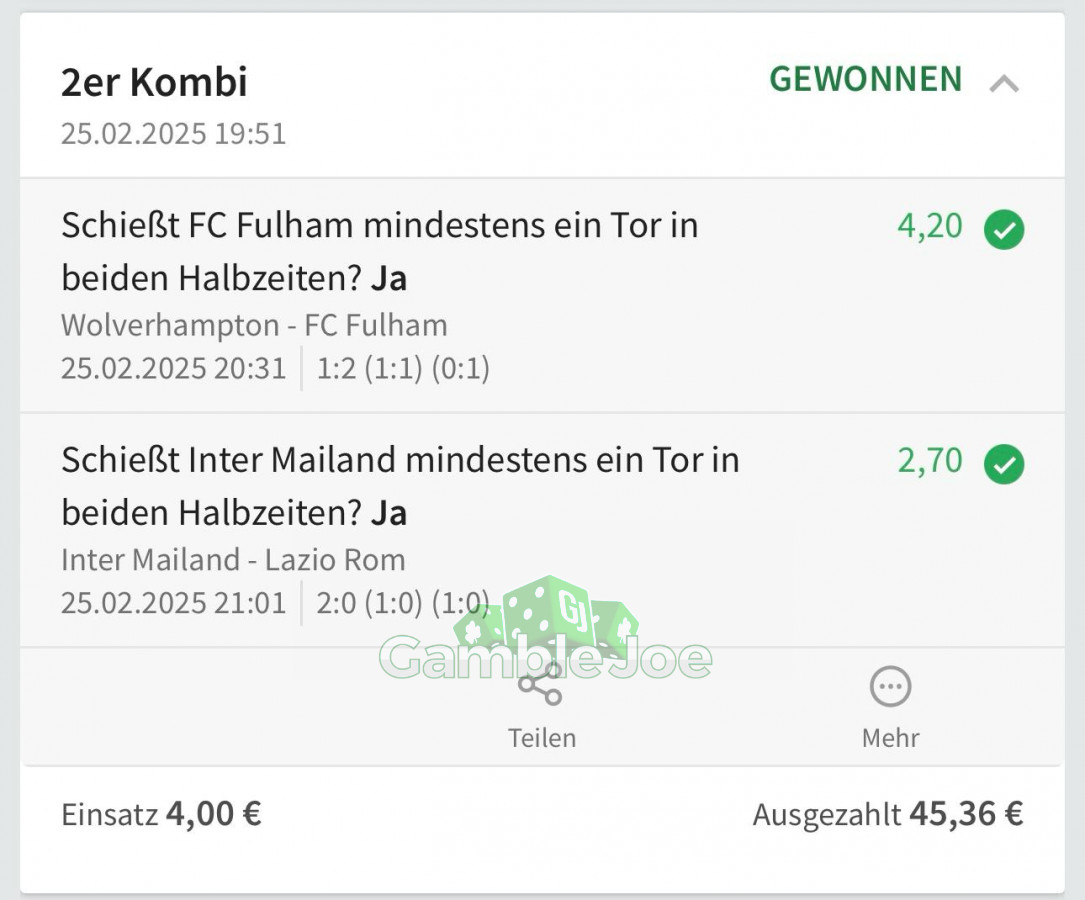The height and width of the screenshot is (900, 1085).
Task: Click the result 1:2 (1:1) (0:1)
Action: (x=403, y=369)
